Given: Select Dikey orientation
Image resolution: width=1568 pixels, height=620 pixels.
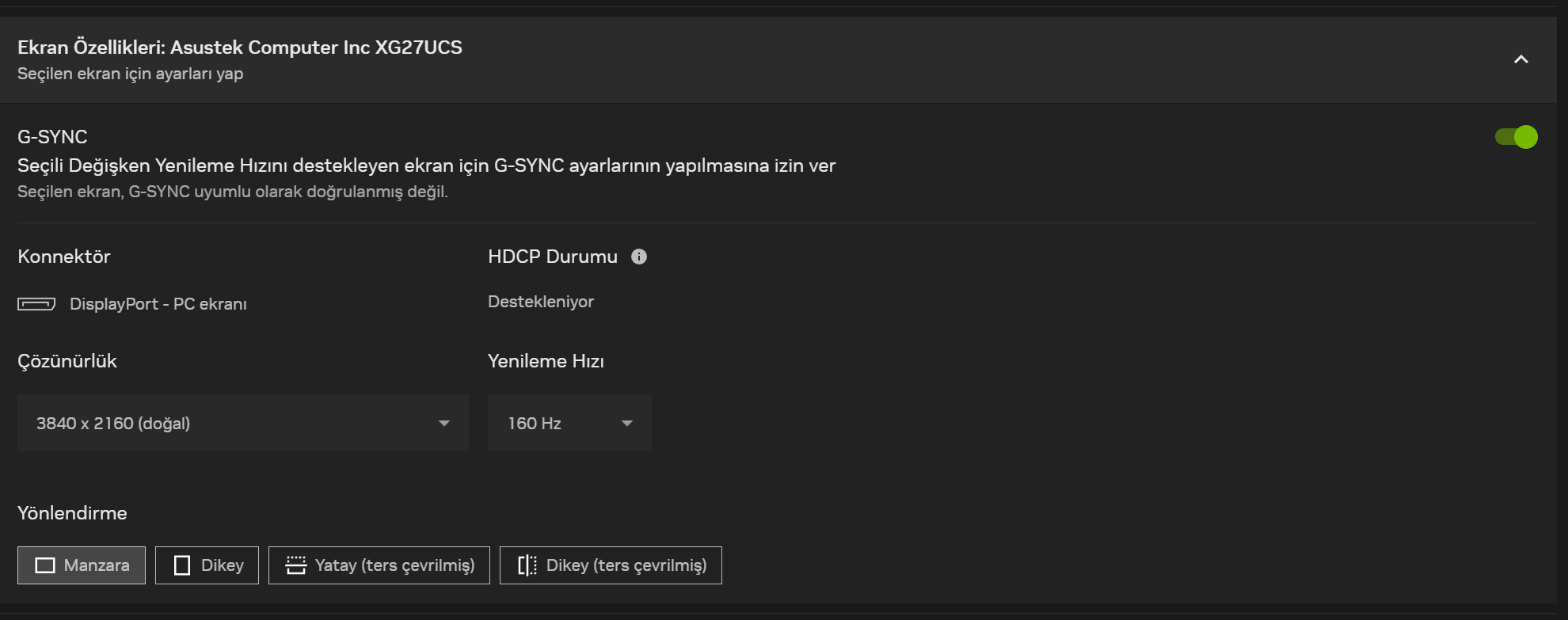Looking at the screenshot, I should (207, 565).
